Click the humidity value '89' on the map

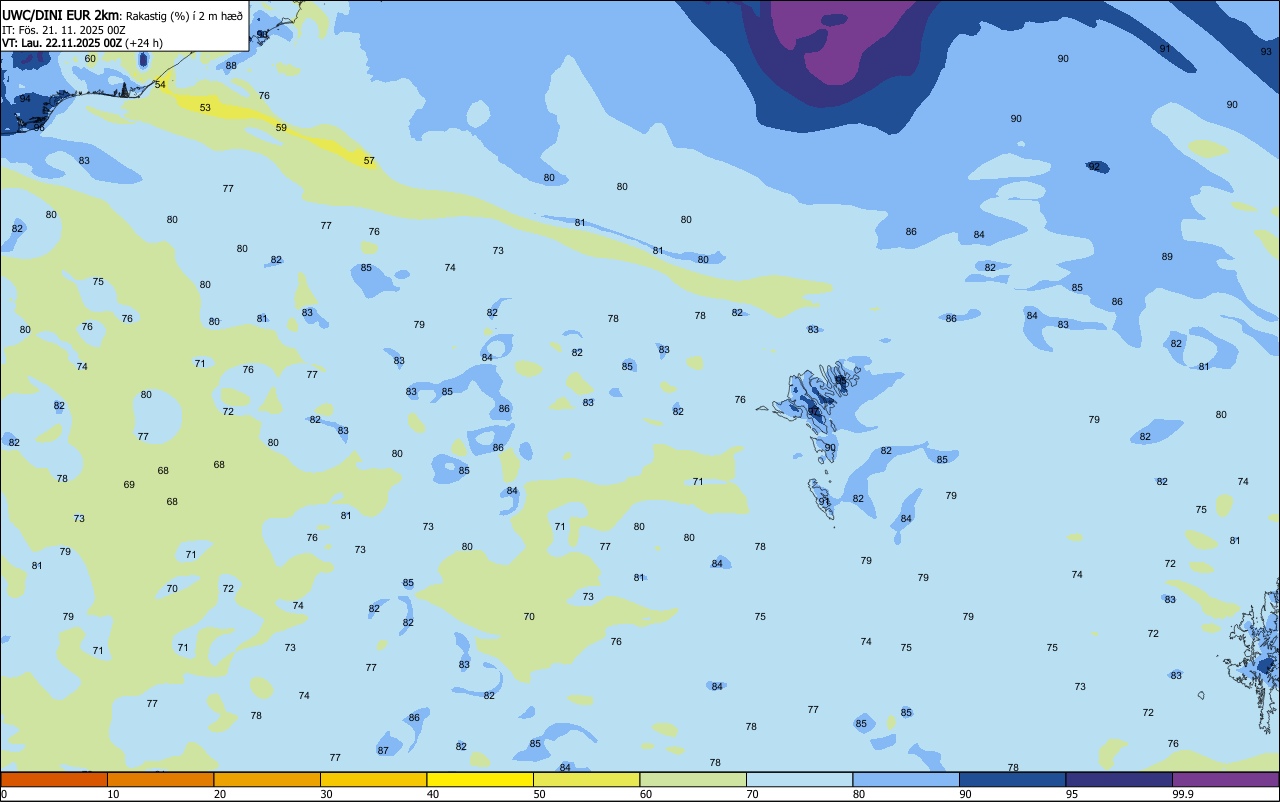1167,256
